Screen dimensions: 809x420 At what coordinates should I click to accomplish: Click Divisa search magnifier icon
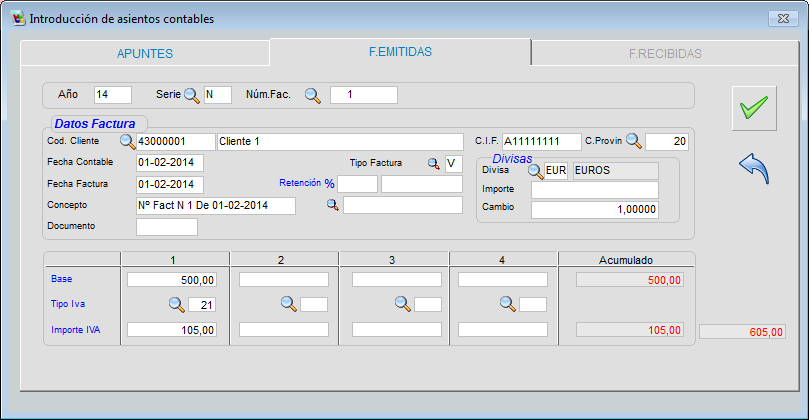point(535,171)
